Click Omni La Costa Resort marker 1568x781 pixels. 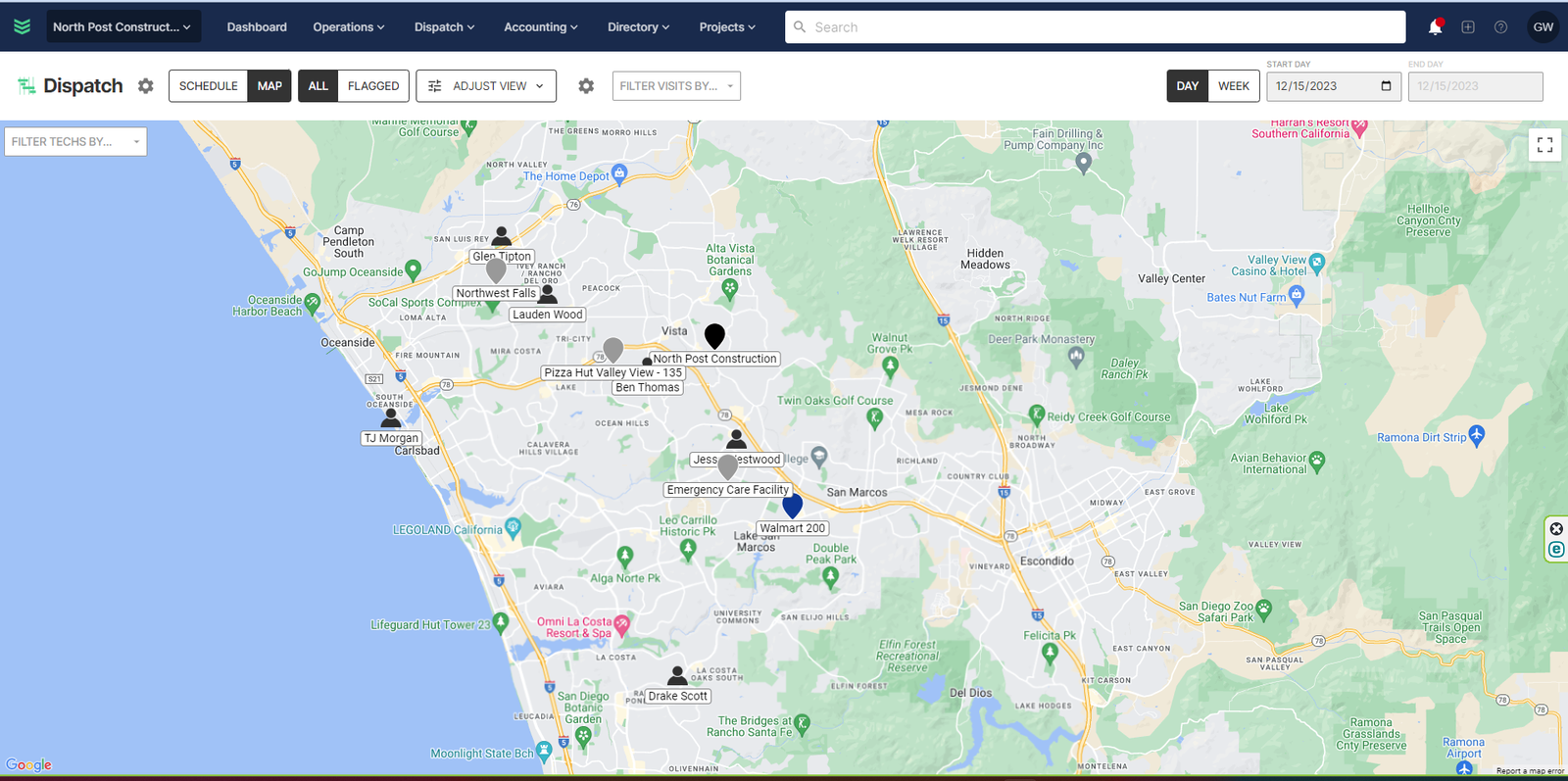(621, 624)
